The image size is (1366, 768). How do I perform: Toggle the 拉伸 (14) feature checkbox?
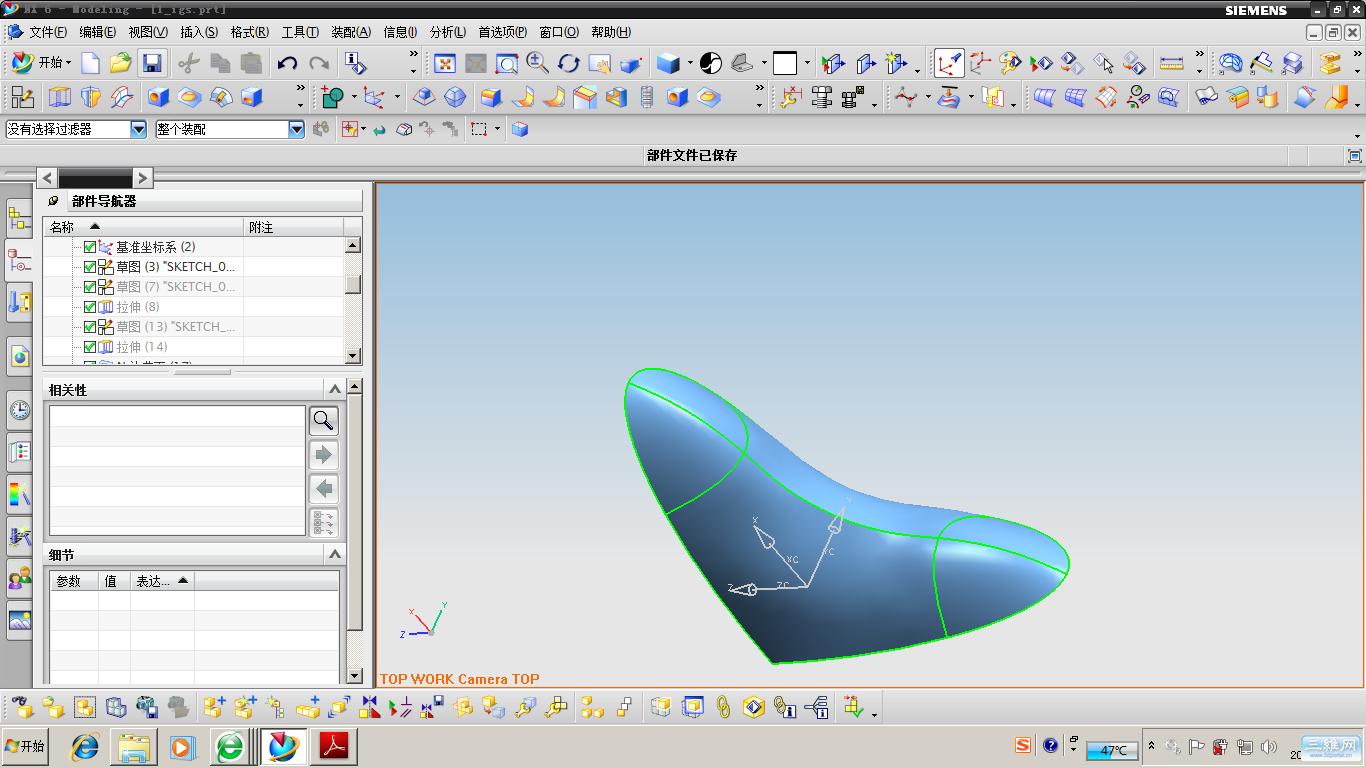[x=90, y=347]
